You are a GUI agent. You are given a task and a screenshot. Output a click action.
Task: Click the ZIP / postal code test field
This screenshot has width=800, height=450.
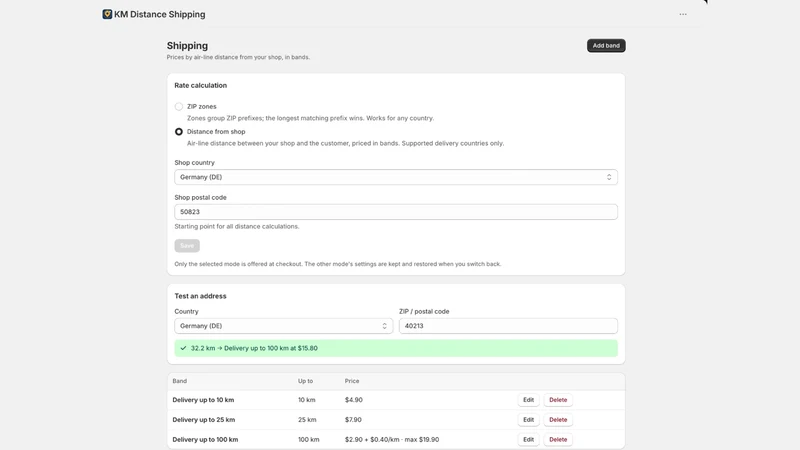[508, 326]
